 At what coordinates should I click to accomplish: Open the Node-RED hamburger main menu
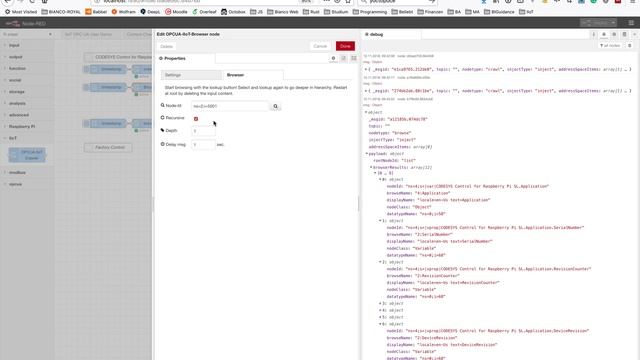pos(631,23)
